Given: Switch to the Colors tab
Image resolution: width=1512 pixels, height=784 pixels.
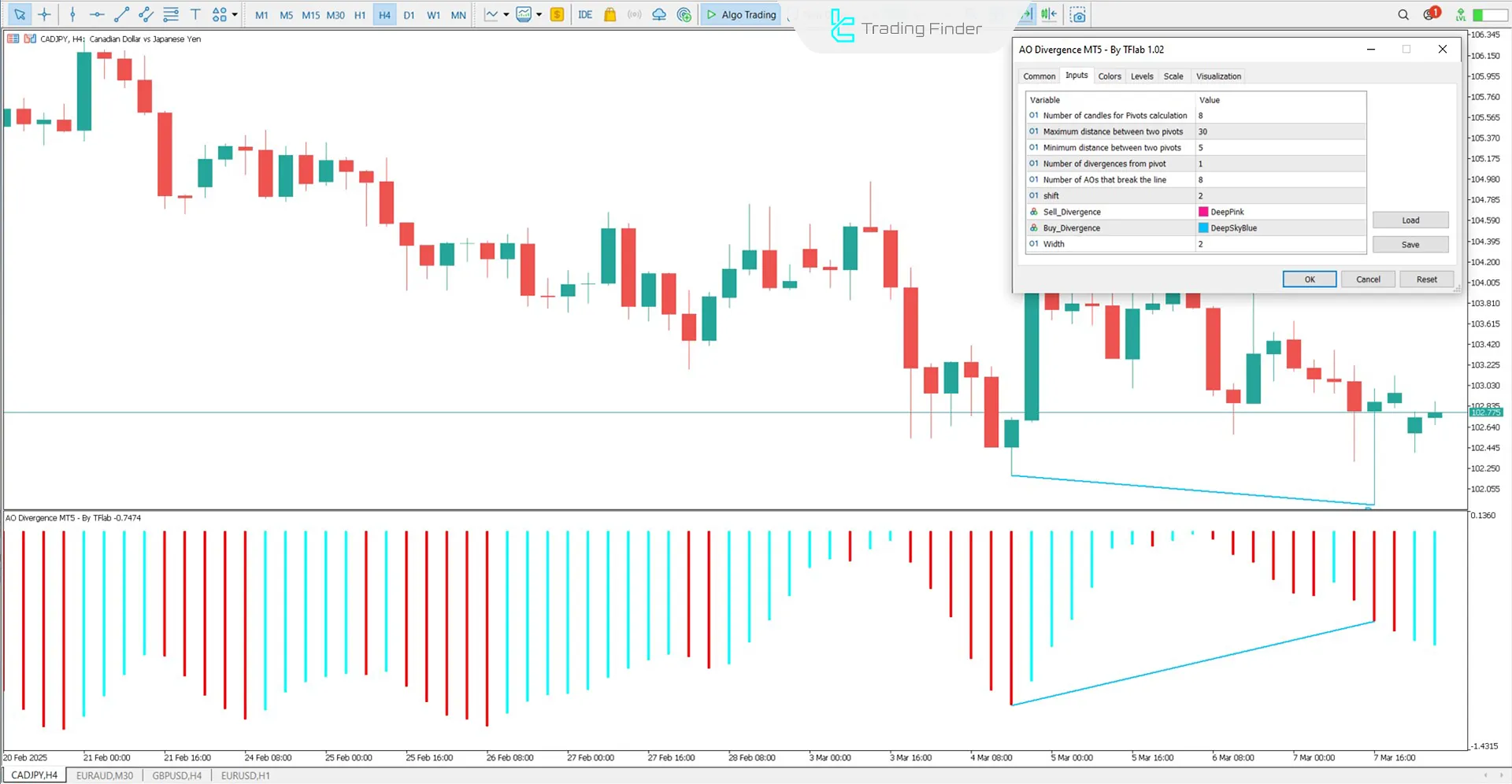Looking at the screenshot, I should click(x=1110, y=76).
